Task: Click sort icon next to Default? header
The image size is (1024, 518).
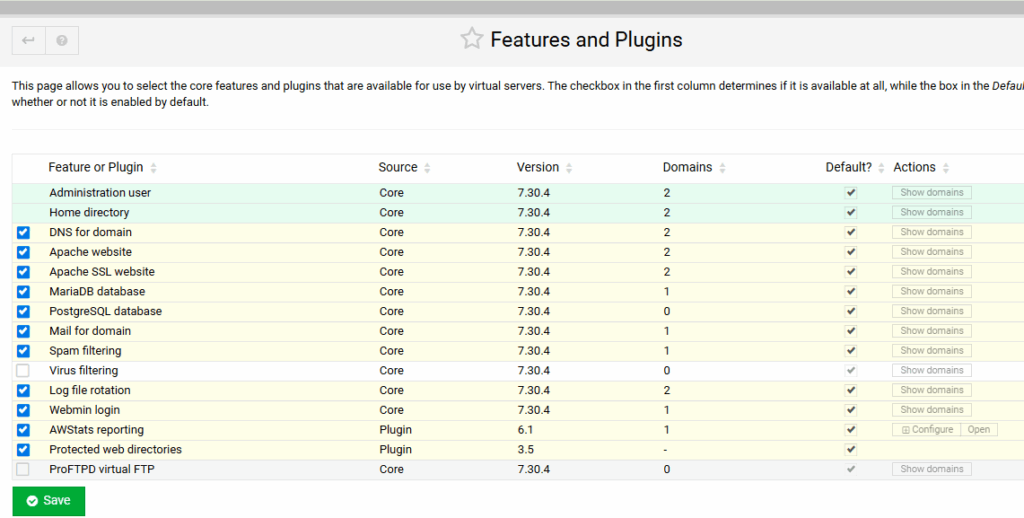Action: pyautogui.click(x=881, y=168)
